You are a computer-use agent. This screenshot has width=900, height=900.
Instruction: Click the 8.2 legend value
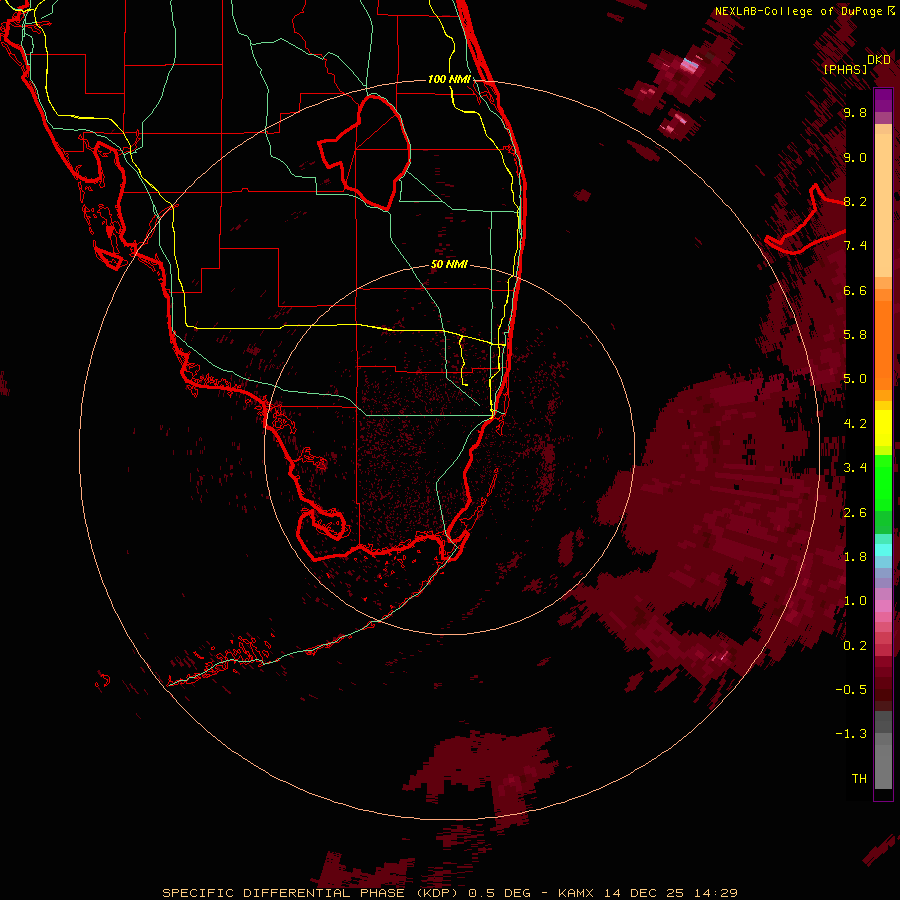click(x=855, y=202)
